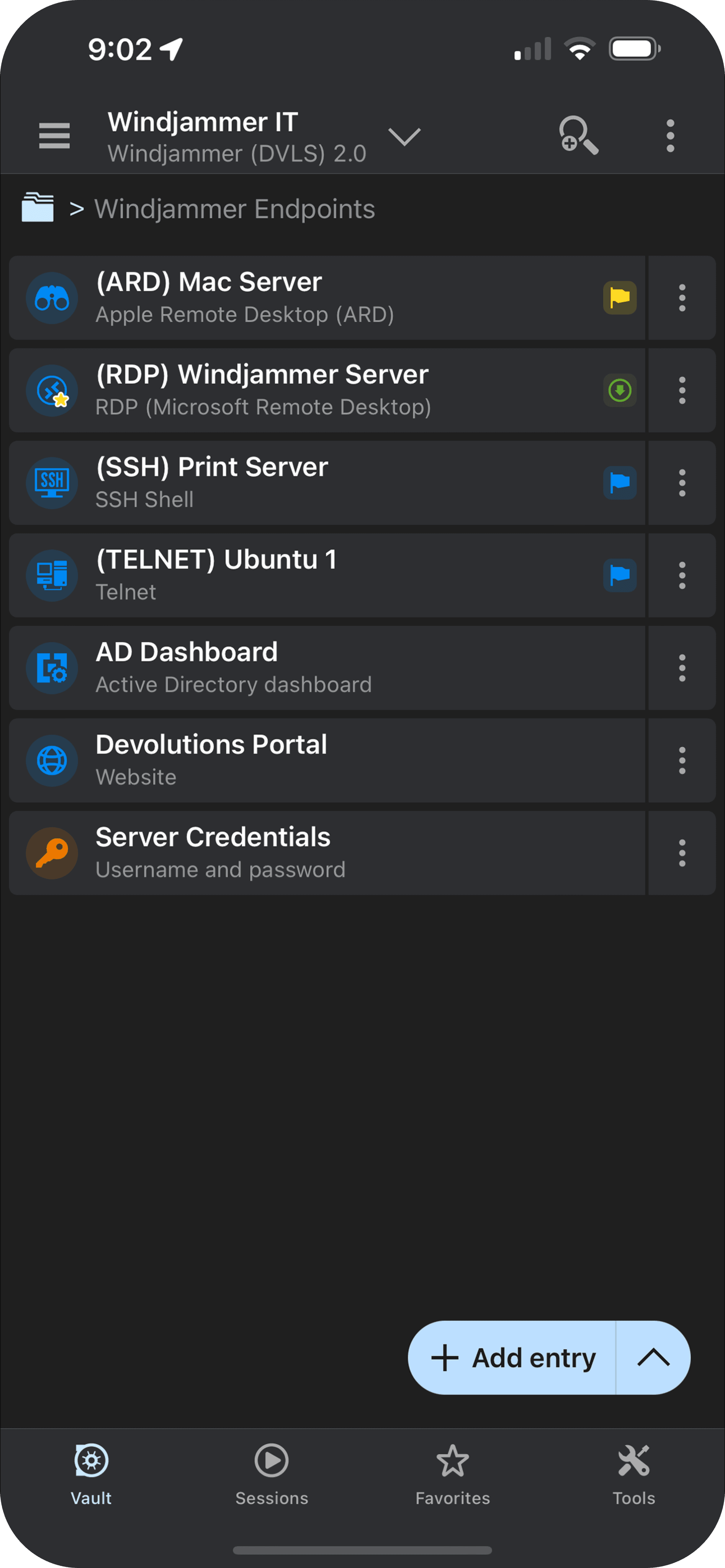Go to Windjammer Endpoints breadcrumb
The image size is (725, 1568).
[234, 209]
